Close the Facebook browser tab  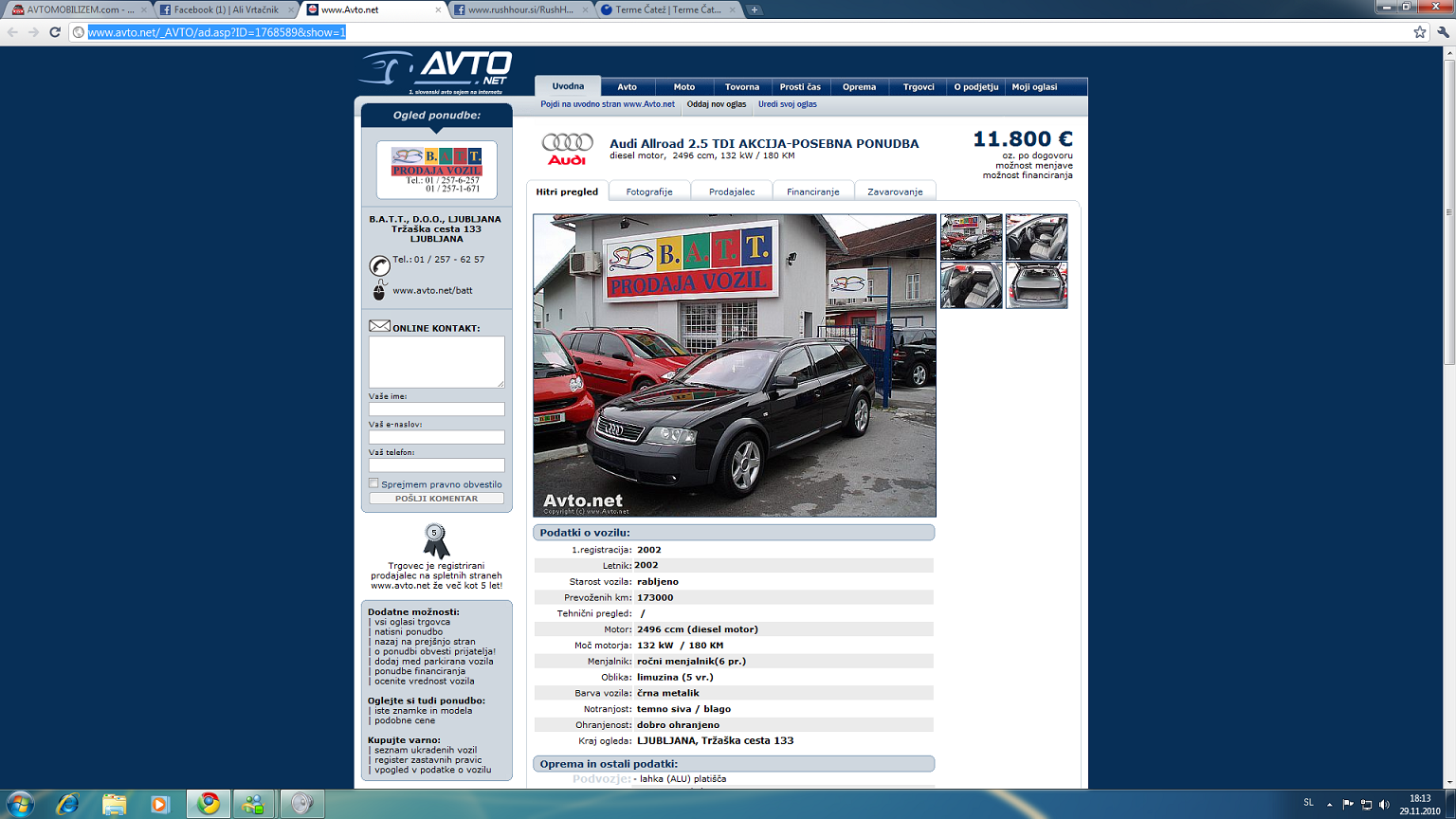pyautogui.click(x=291, y=9)
